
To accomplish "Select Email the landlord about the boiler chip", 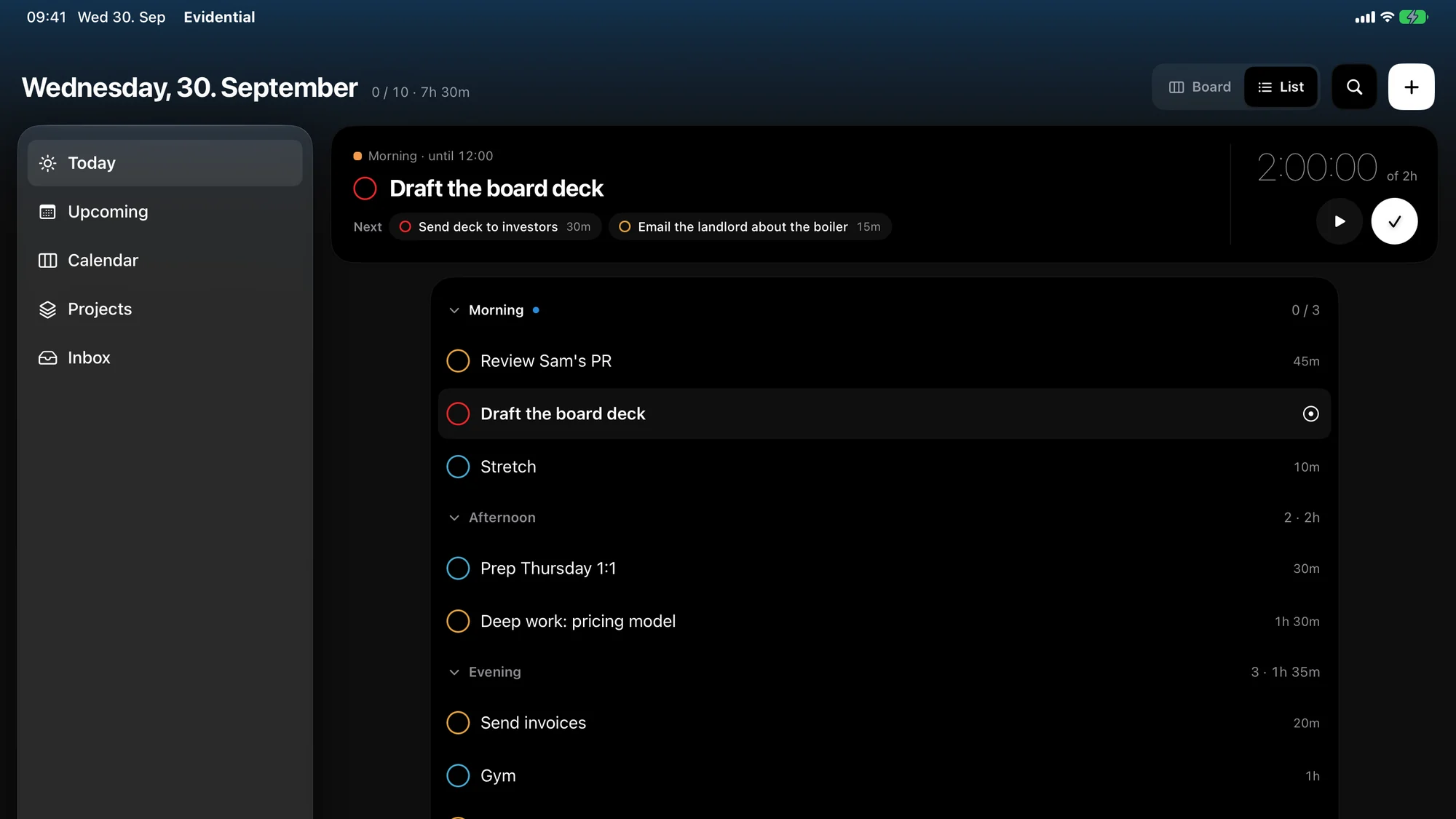I will [750, 227].
